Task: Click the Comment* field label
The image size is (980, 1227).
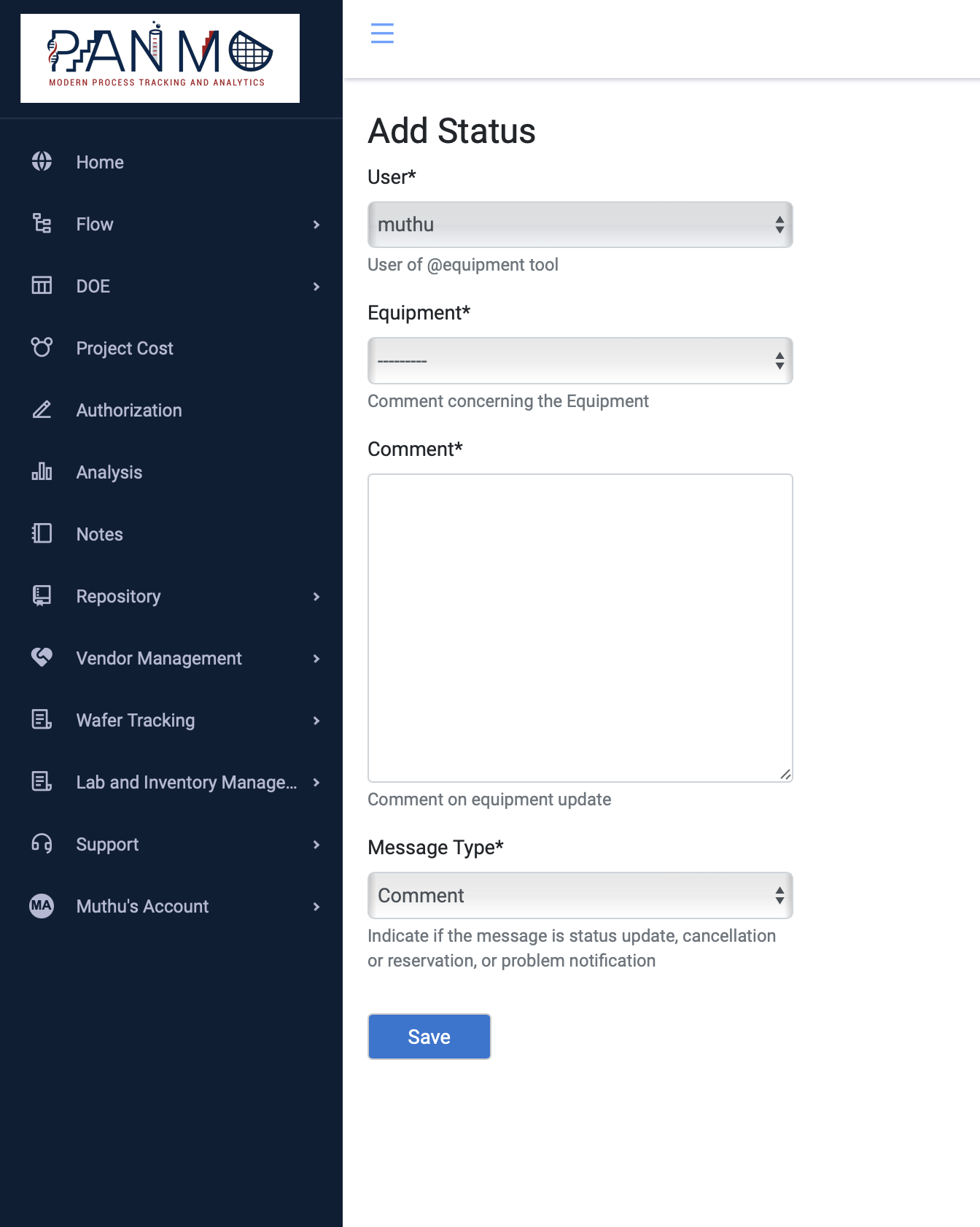Action: click(x=415, y=449)
